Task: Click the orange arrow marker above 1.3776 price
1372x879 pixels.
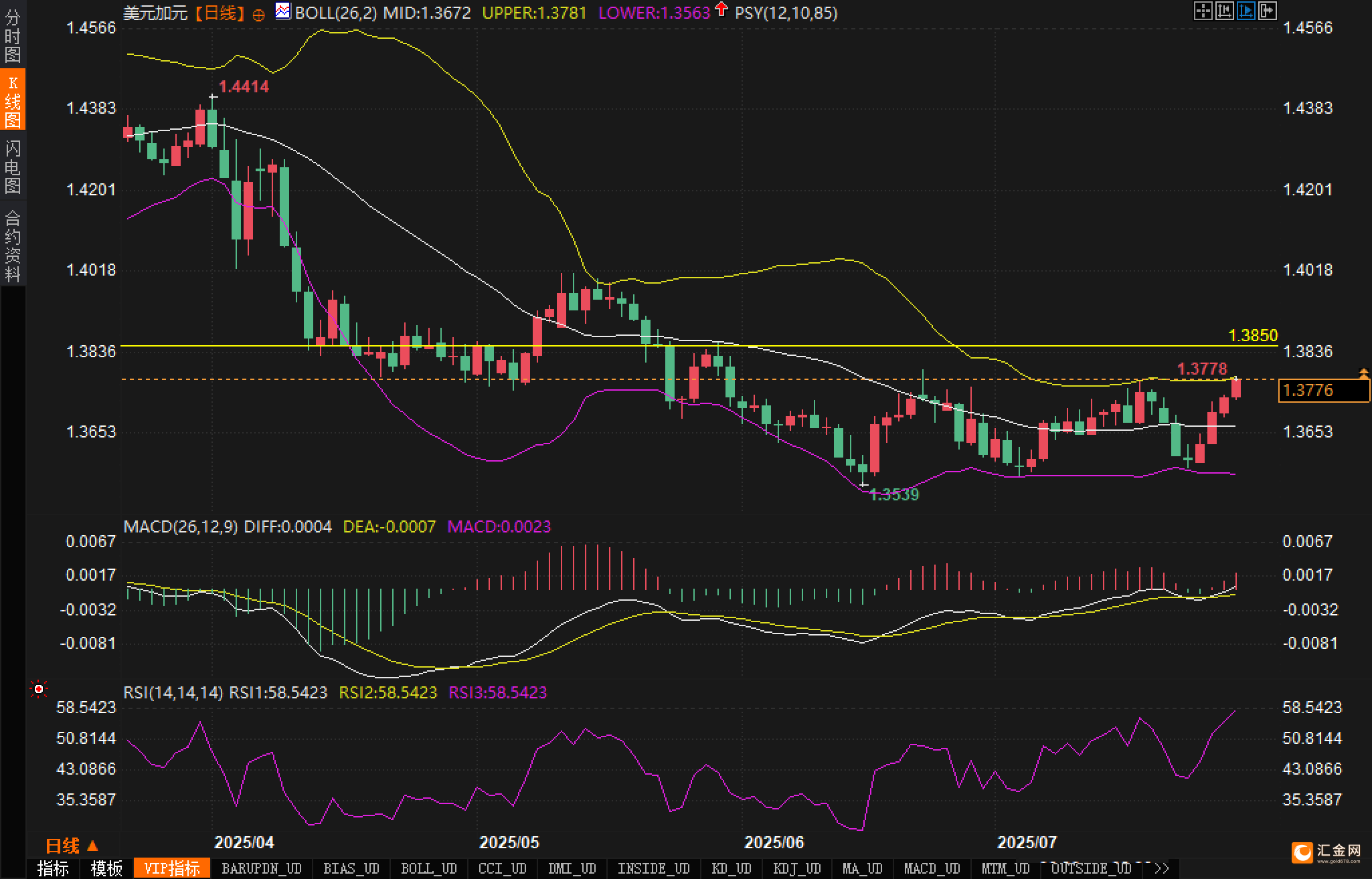Action: [x=1363, y=373]
